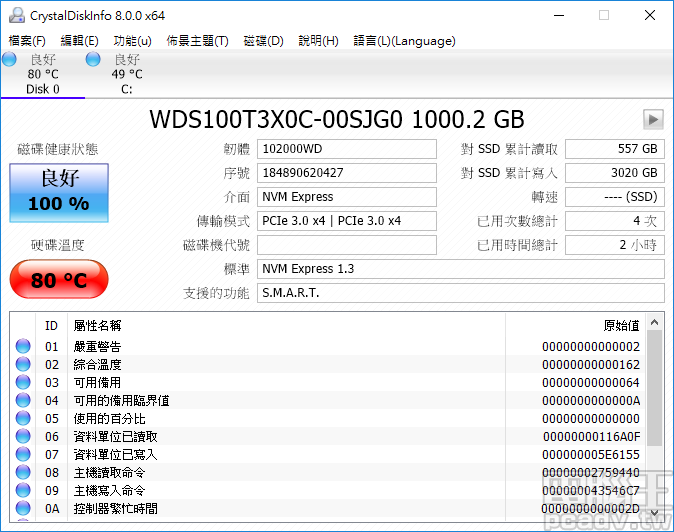Click the power on hours value 2 小時
This screenshot has height=532, width=674.
pyautogui.click(x=615, y=245)
